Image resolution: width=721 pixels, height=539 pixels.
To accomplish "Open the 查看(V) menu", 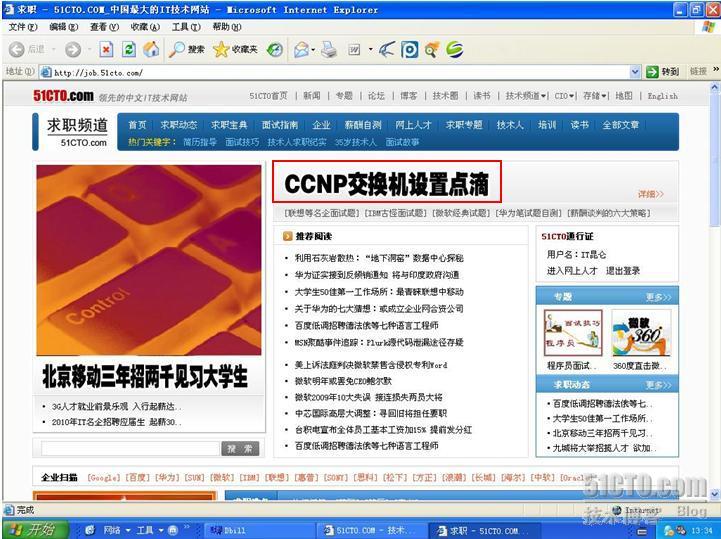I will (x=104, y=27).
